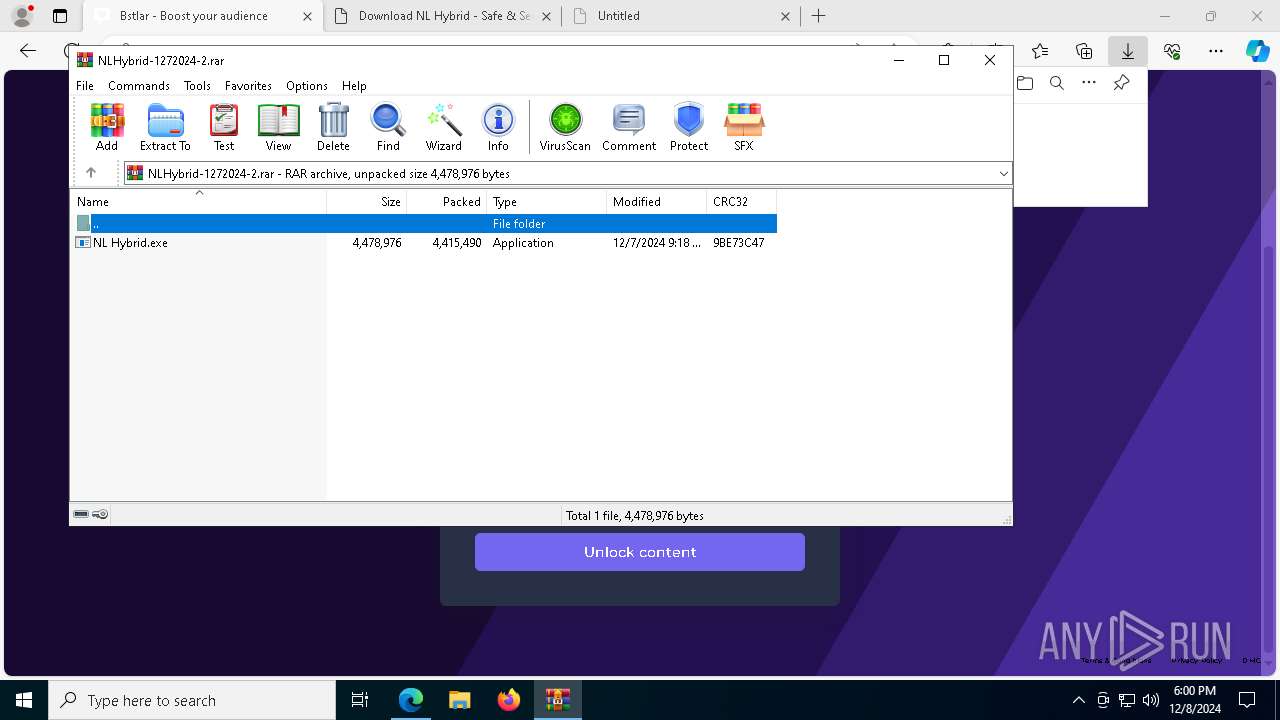Open Edge downloads icon
Viewport: 1280px width, 720px height.
tap(1127, 51)
